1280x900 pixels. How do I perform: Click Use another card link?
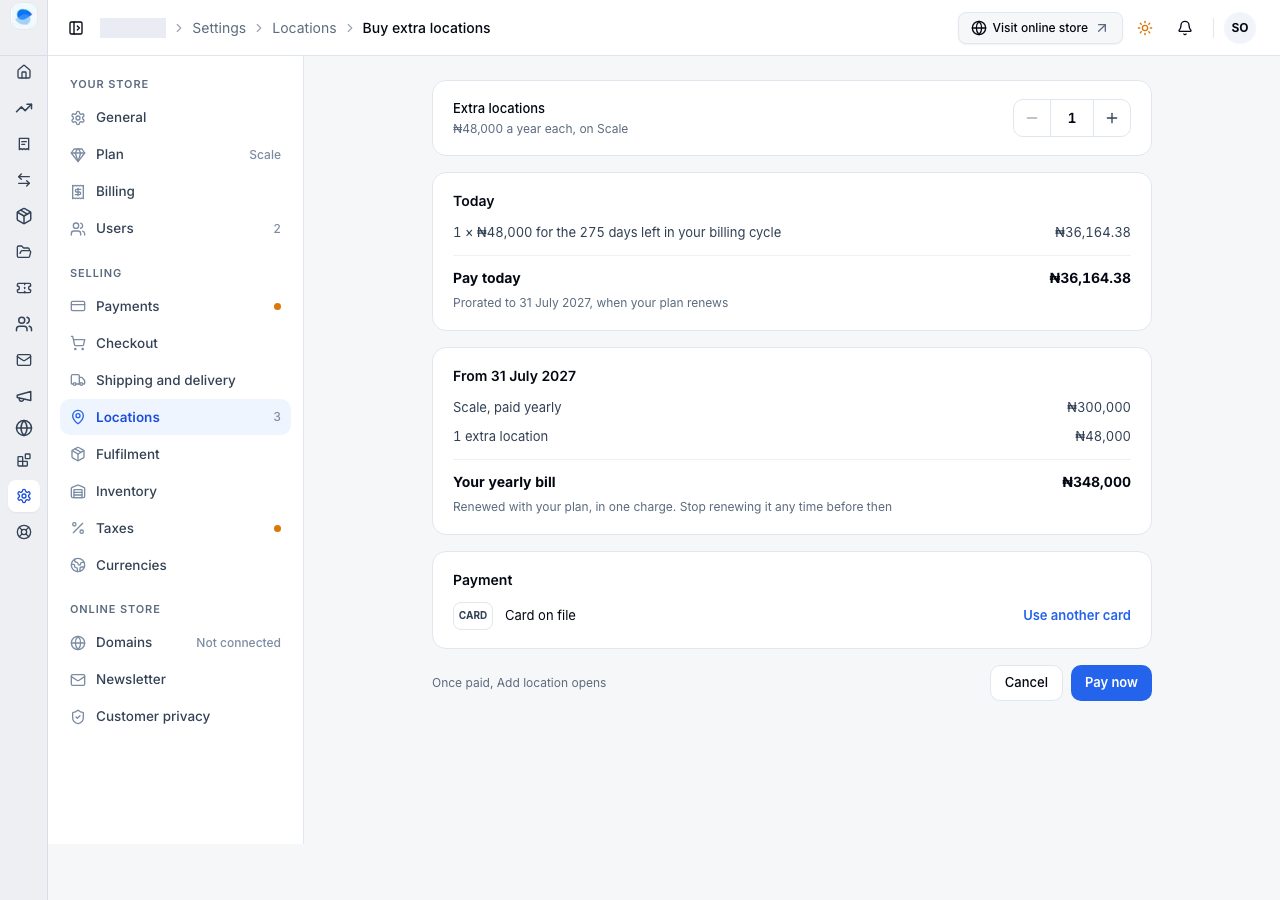coord(1077,615)
